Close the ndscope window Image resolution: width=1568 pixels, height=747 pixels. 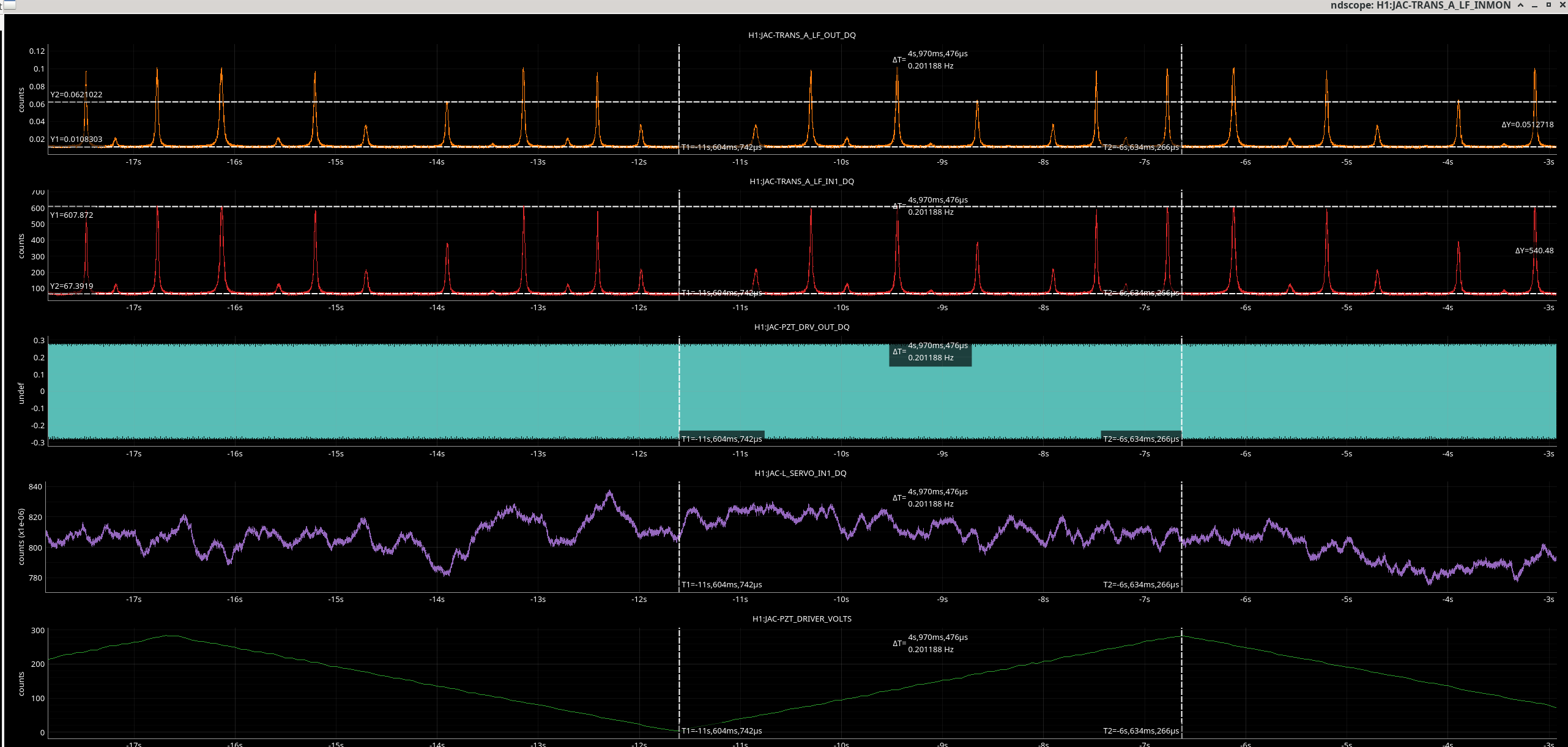(1562, 5)
